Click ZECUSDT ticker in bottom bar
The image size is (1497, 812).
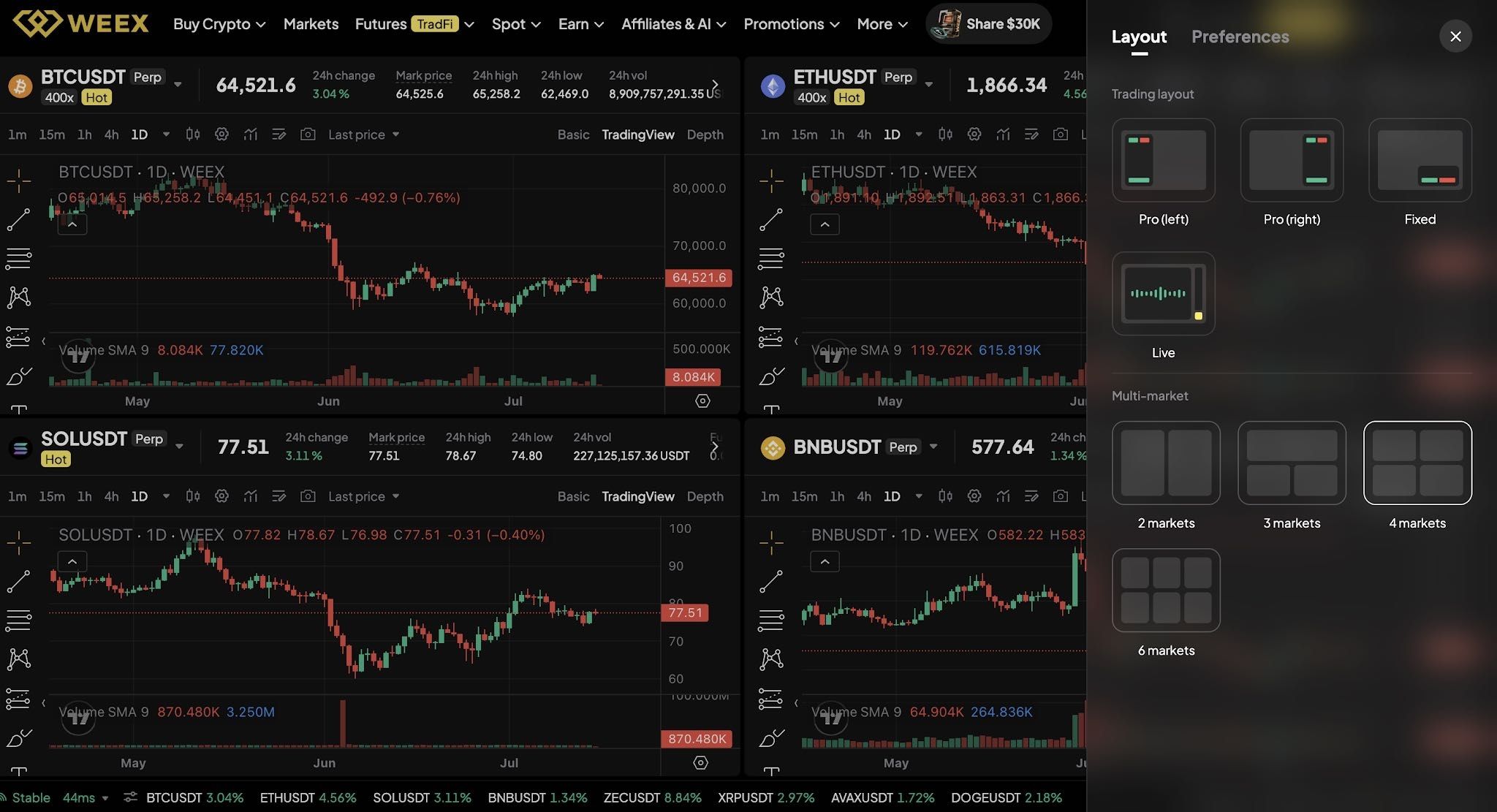652,797
